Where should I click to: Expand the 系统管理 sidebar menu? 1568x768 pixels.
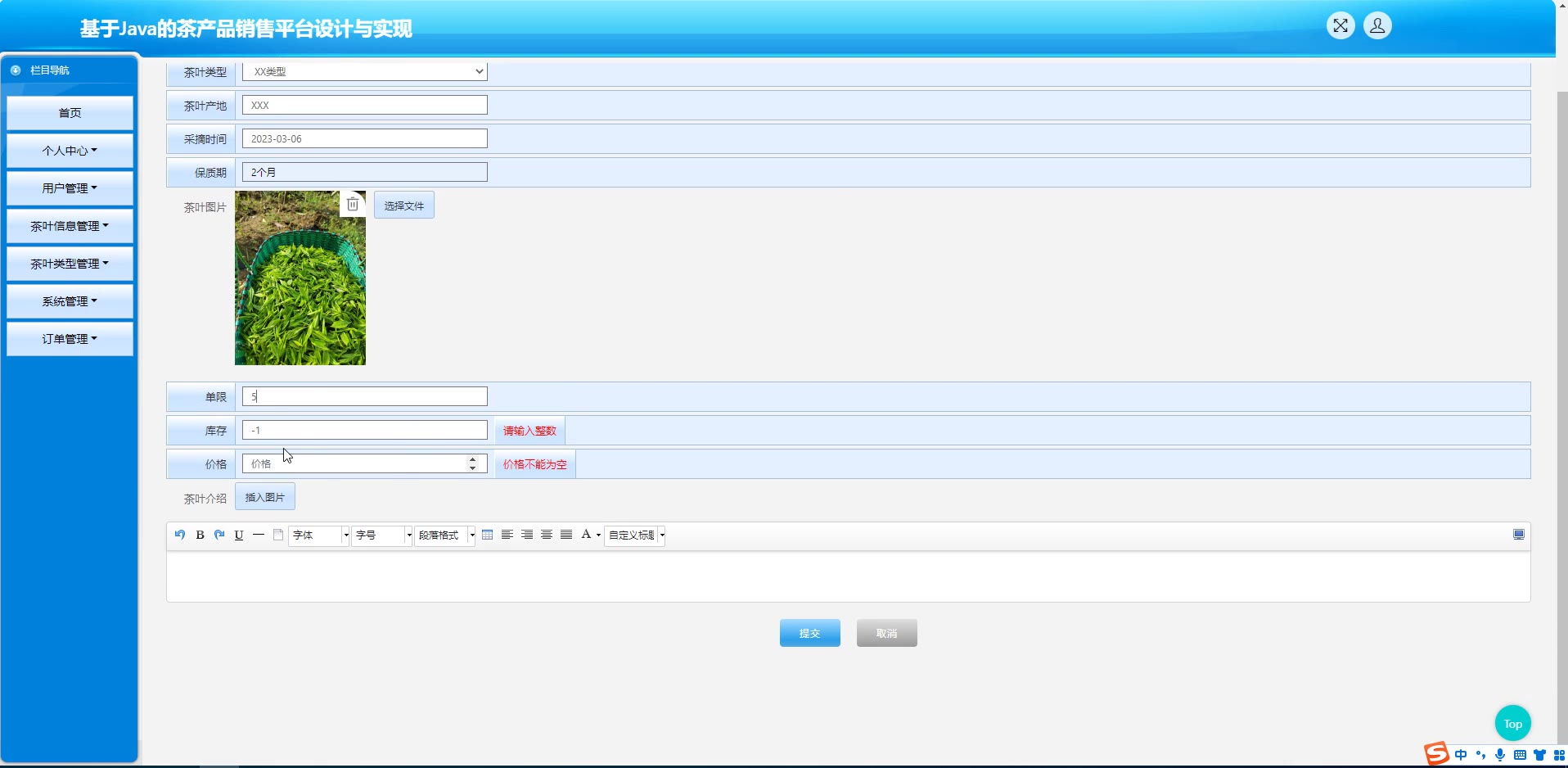coord(70,301)
